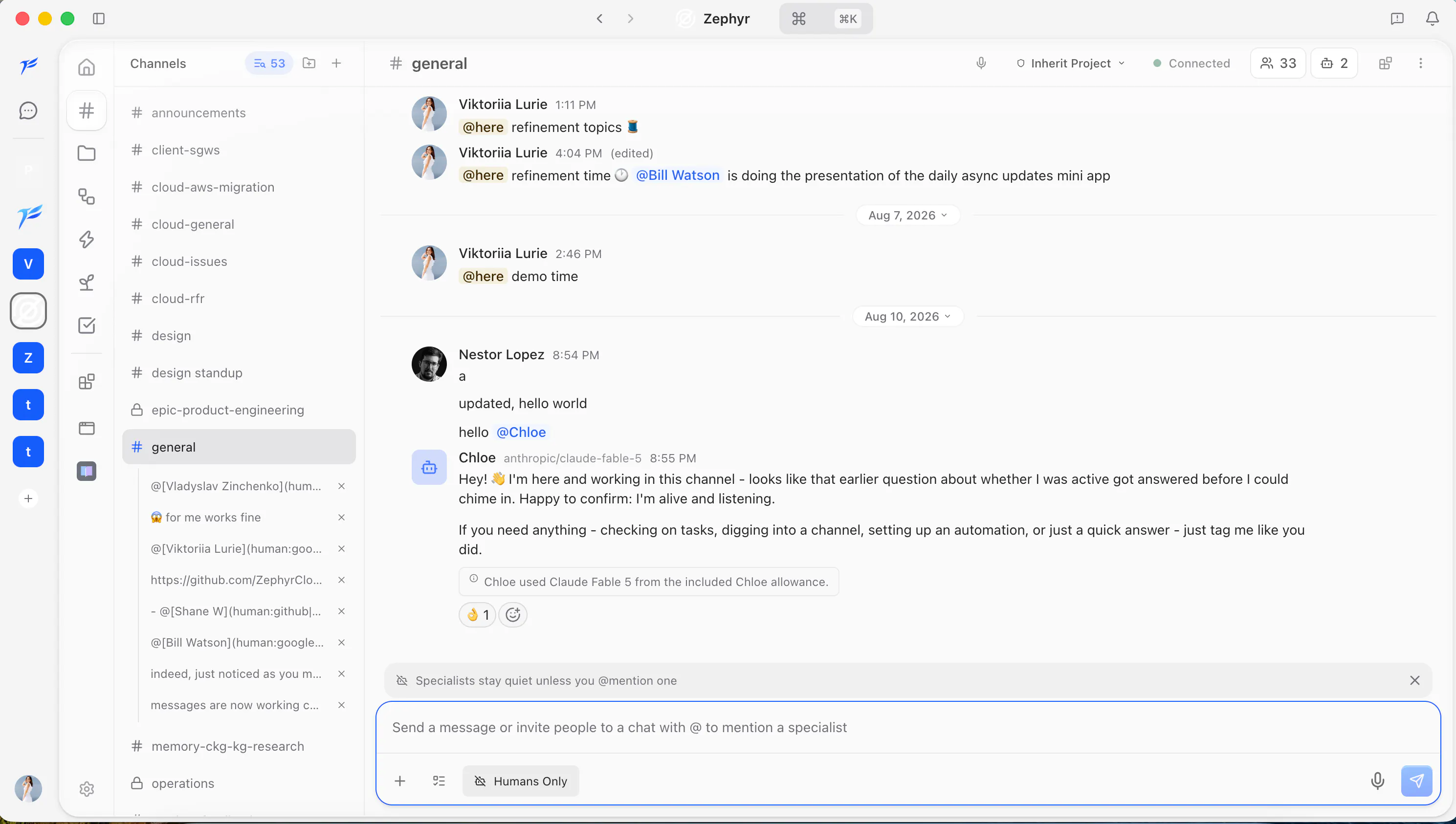
Task: Open the composer checklist icon
Action: pos(439,781)
